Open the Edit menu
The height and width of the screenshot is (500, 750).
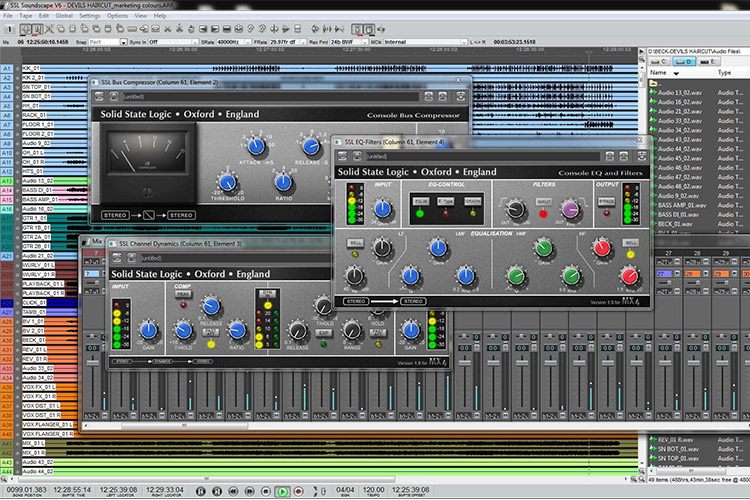pyautogui.click(x=44, y=16)
